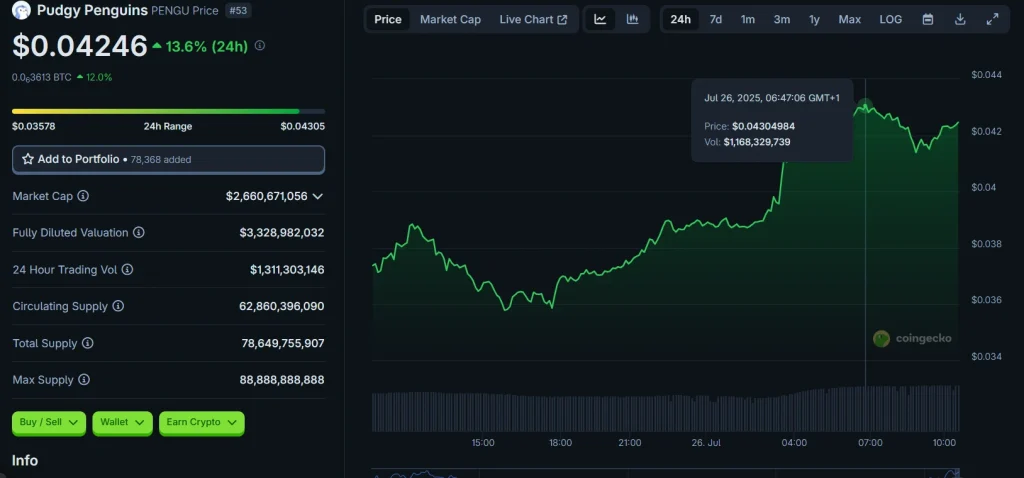Select the Market Cap chart tab
Screen dimensions: 1024x478
coord(451,20)
